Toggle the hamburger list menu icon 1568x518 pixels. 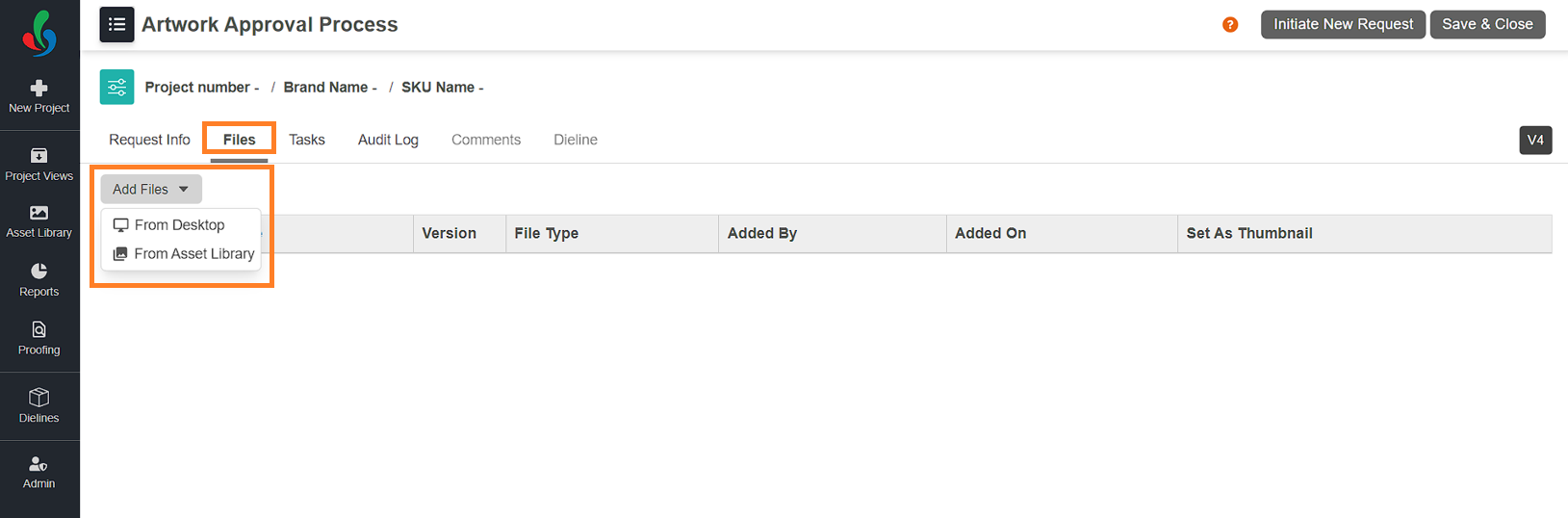(116, 24)
